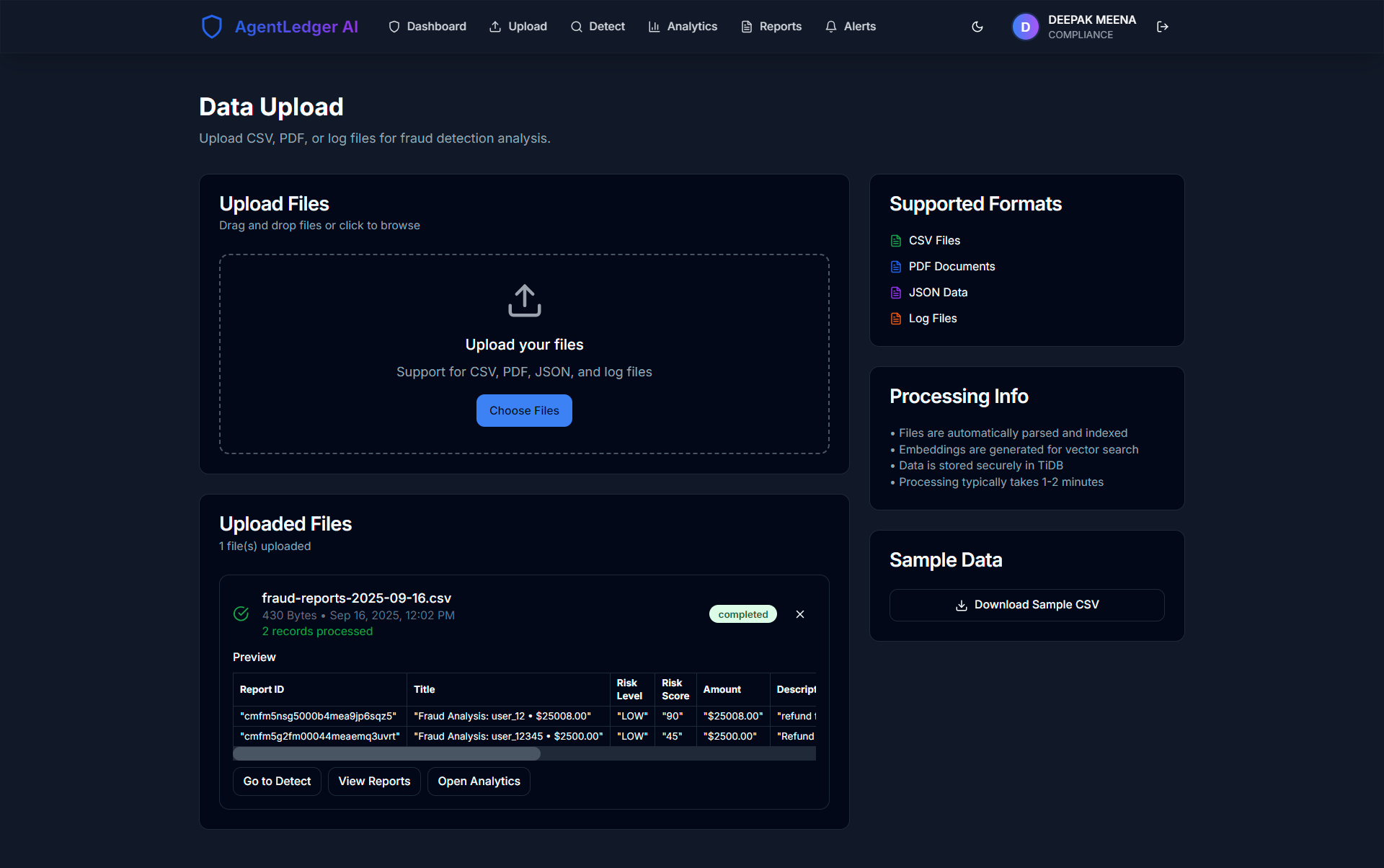This screenshot has width=1384, height=868.
Task: Click the AgentLedger AI shield logo
Action: 211,27
